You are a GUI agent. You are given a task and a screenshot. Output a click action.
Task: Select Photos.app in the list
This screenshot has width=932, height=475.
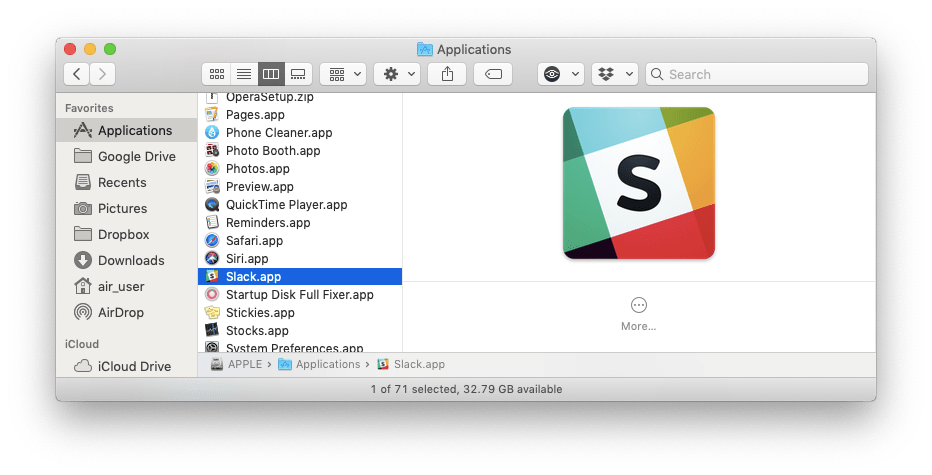[x=300, y=169]
